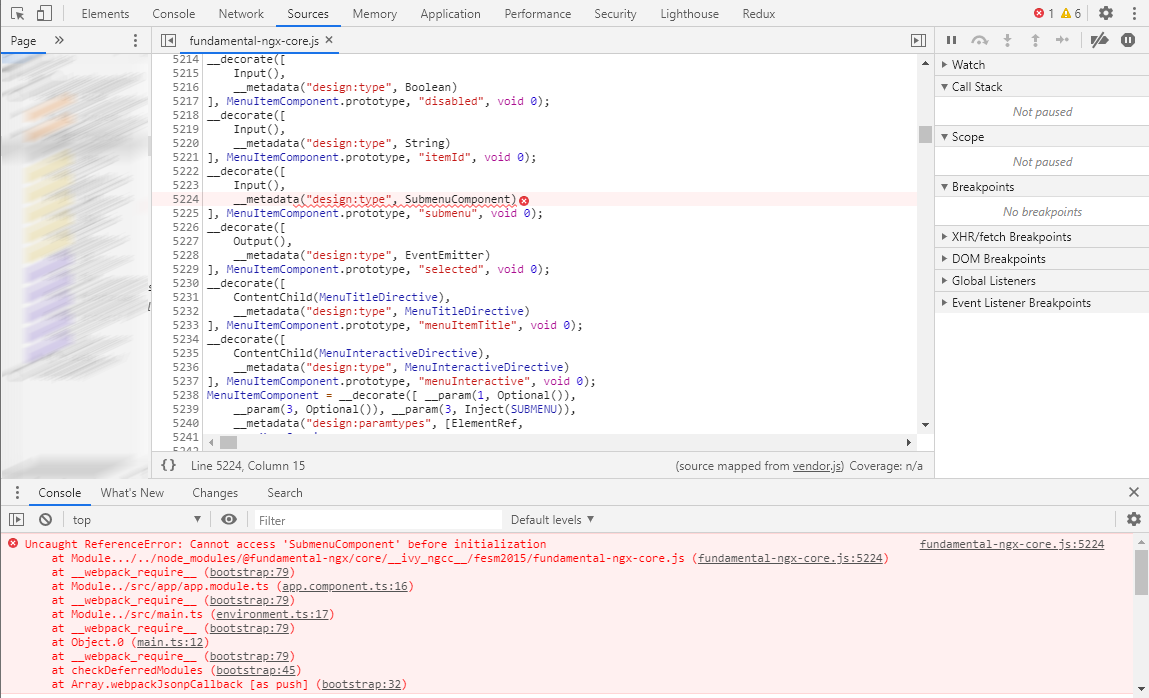
Task: Open the DevTools three-dot customize menu
Action: click(1134, 13)
